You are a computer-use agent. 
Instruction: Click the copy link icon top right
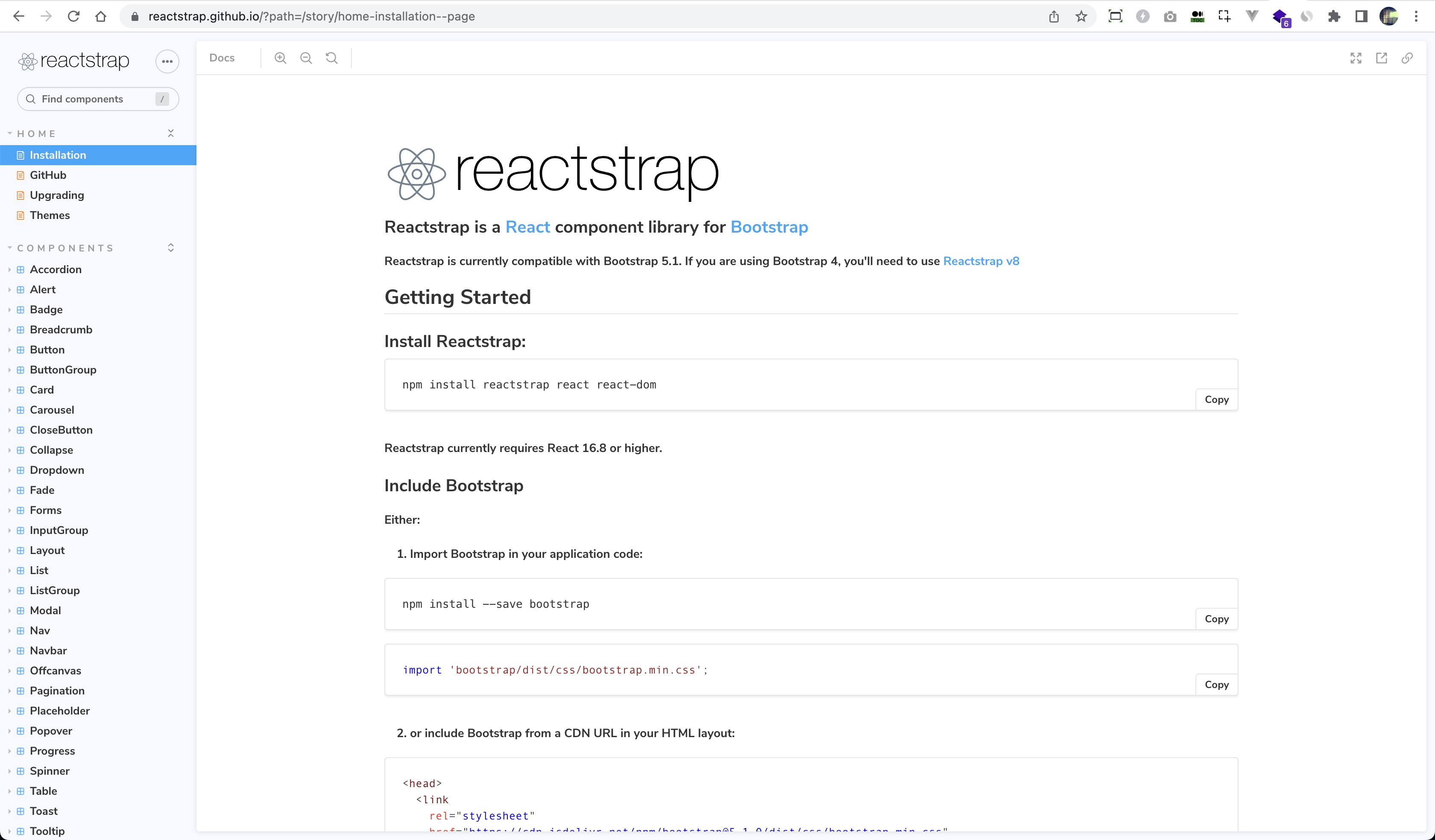[x=1408, y=57]
